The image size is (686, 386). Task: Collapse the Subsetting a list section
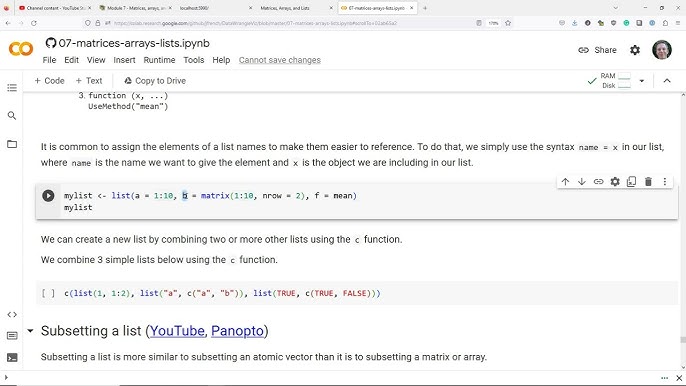[30, 331]
